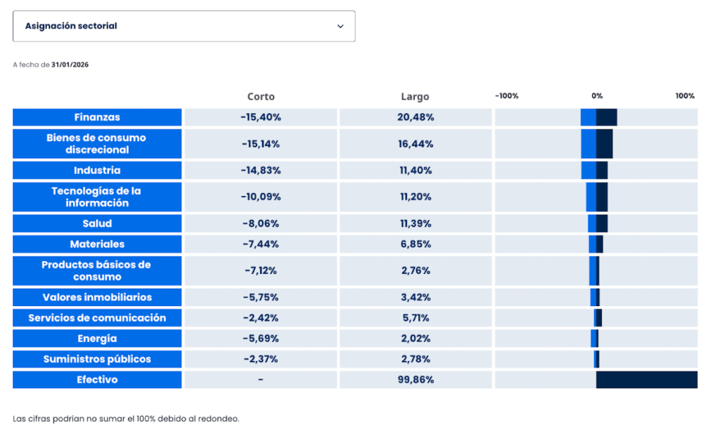The height and width of the screenshot is (434, 720).
Task: Click the Materiales sector label
Action: [x=97, y=244]
